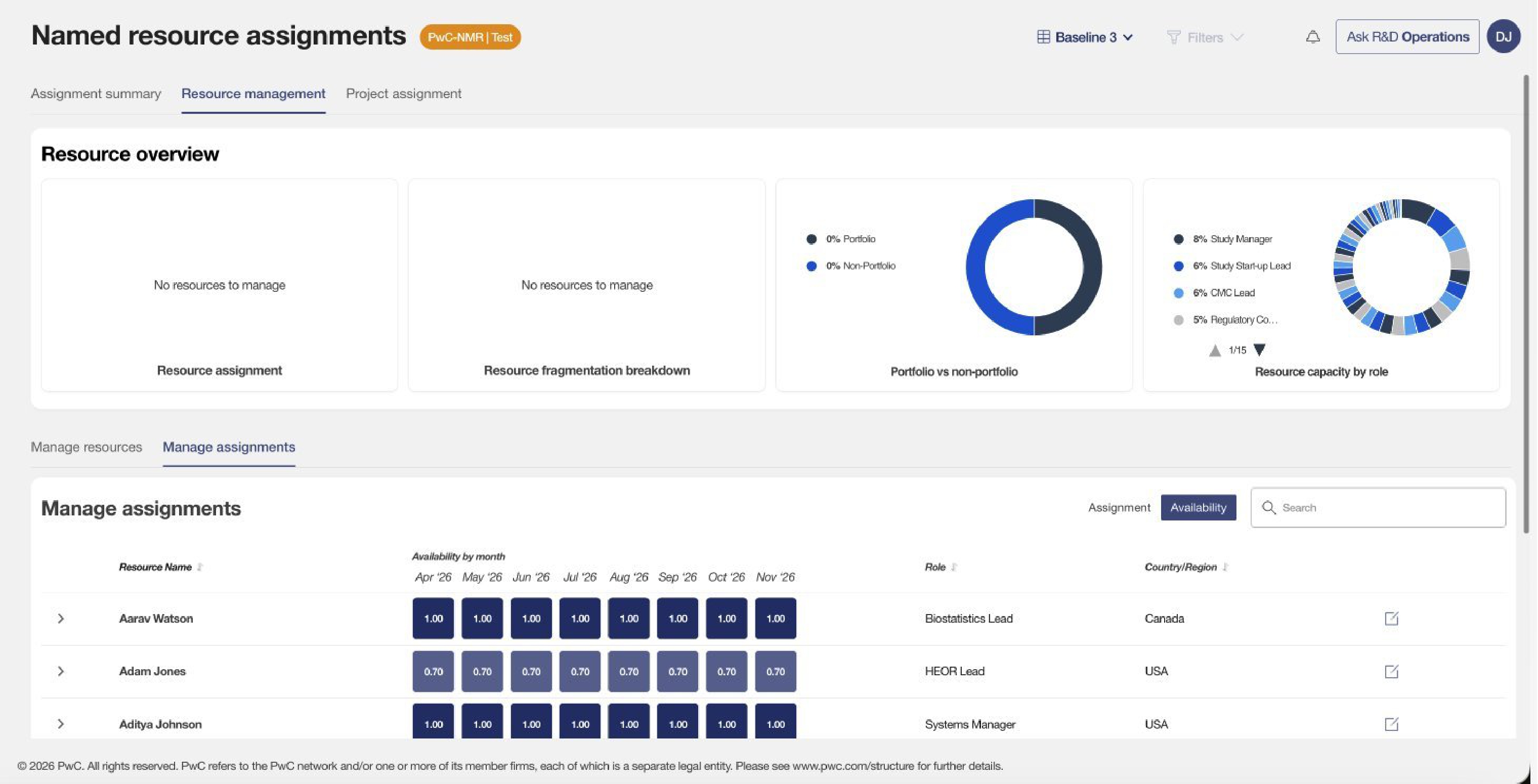The width and height of the screenshot is (1538, 784).
Task: Click the filter funnel icon
Action: pos(1173,37)
